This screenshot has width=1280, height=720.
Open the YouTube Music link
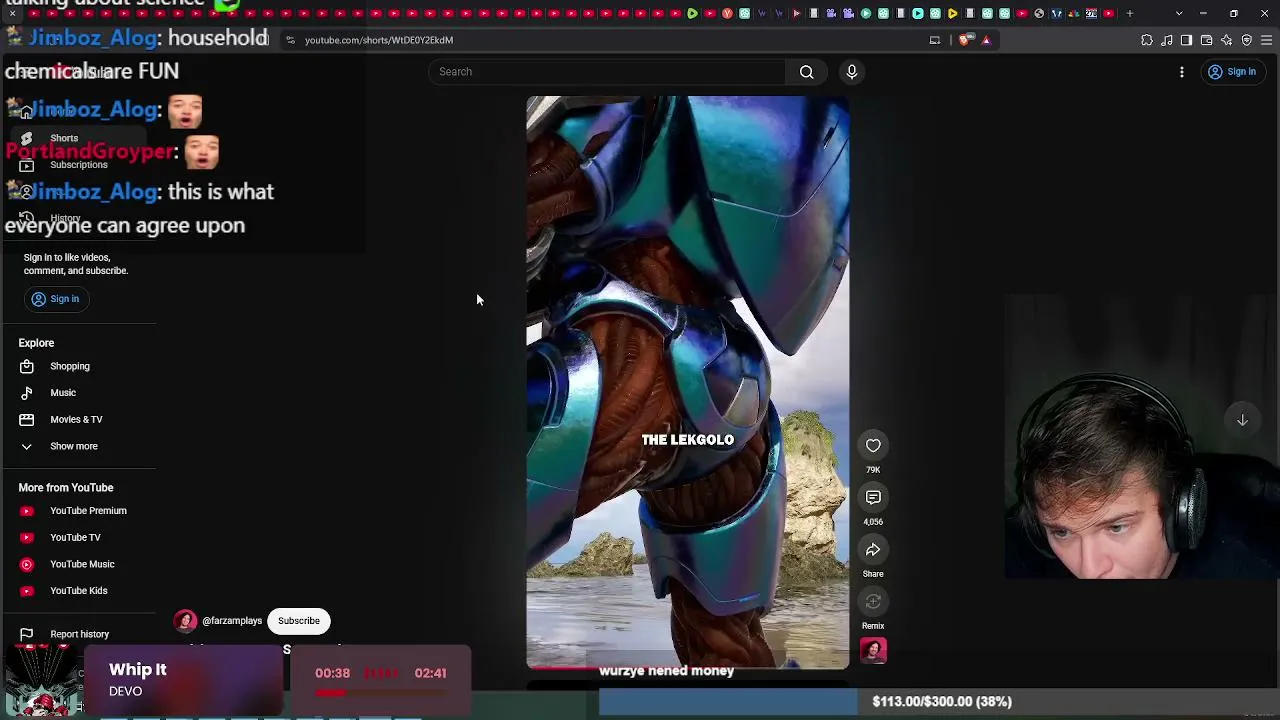click(x=82, y=564)
